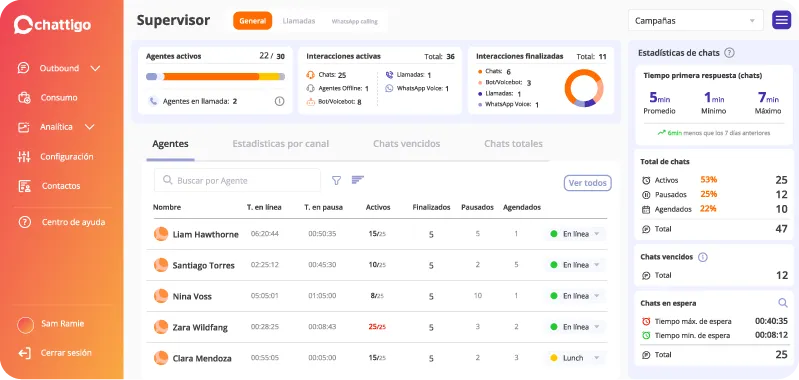Click the Configuración sliders icon
799x380 pixels.
[x=23, y=156]
